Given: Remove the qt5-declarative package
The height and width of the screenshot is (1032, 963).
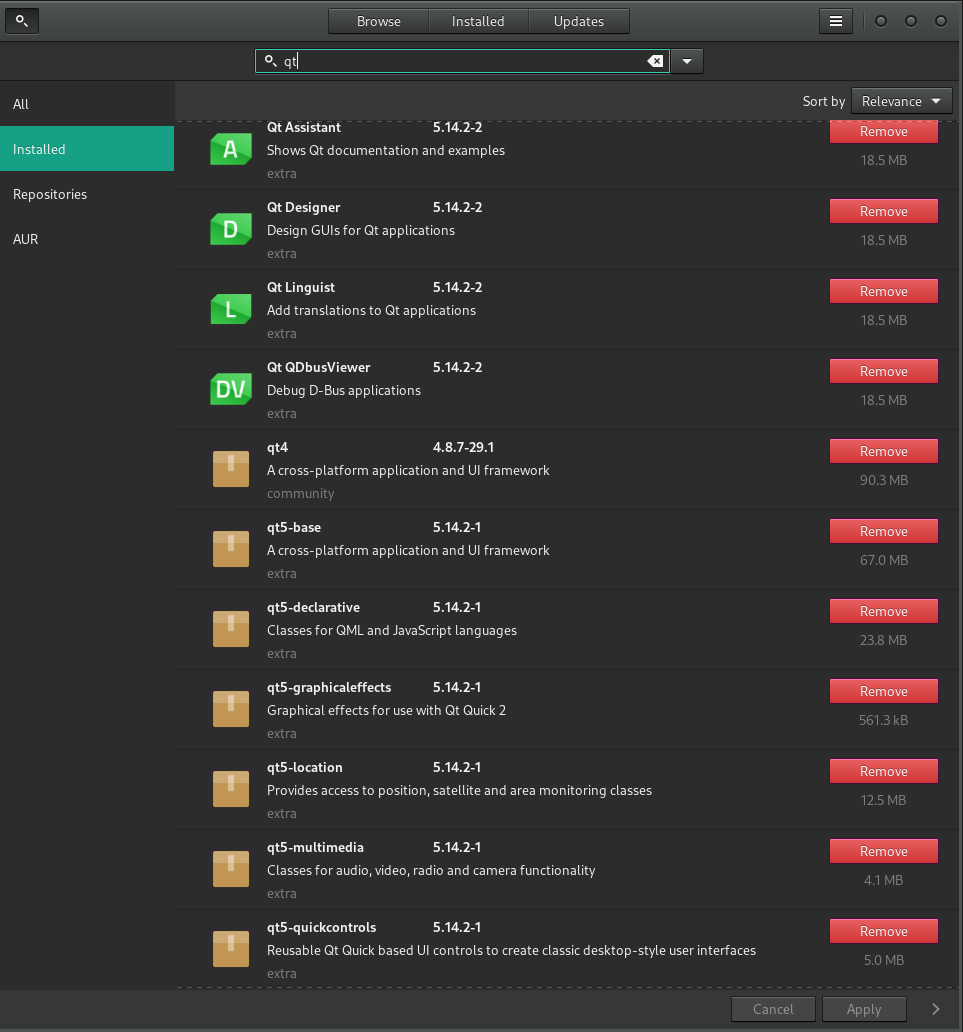Looking at the screenshot, I should click(x=883, y=611).
